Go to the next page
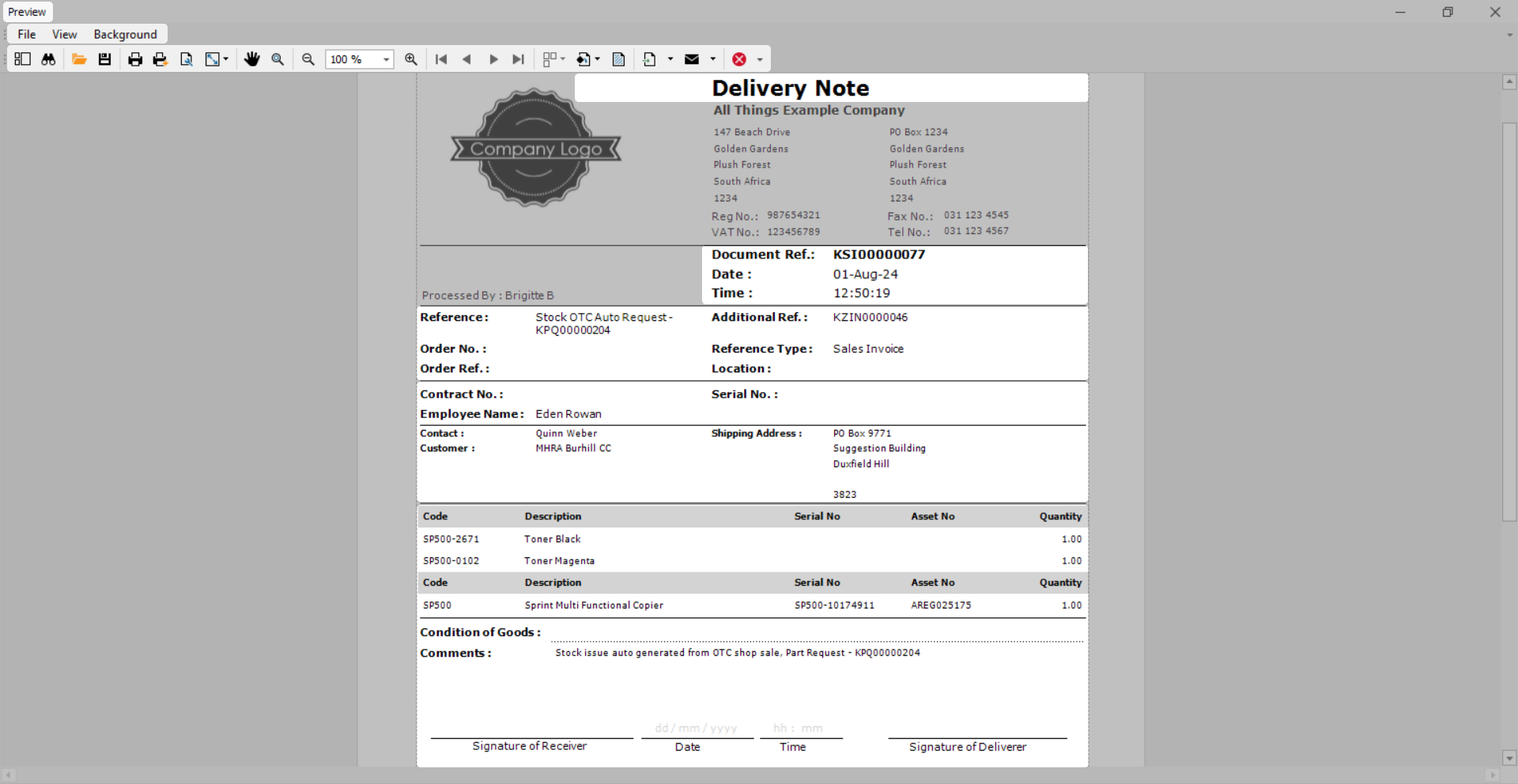This screenshot has height=784, width=1518. [493, 59]
